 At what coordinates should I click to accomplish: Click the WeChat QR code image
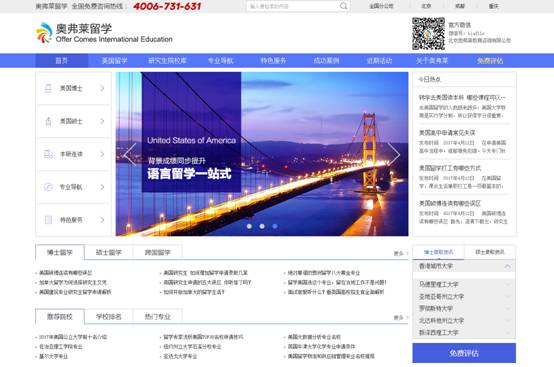point(428,34)
